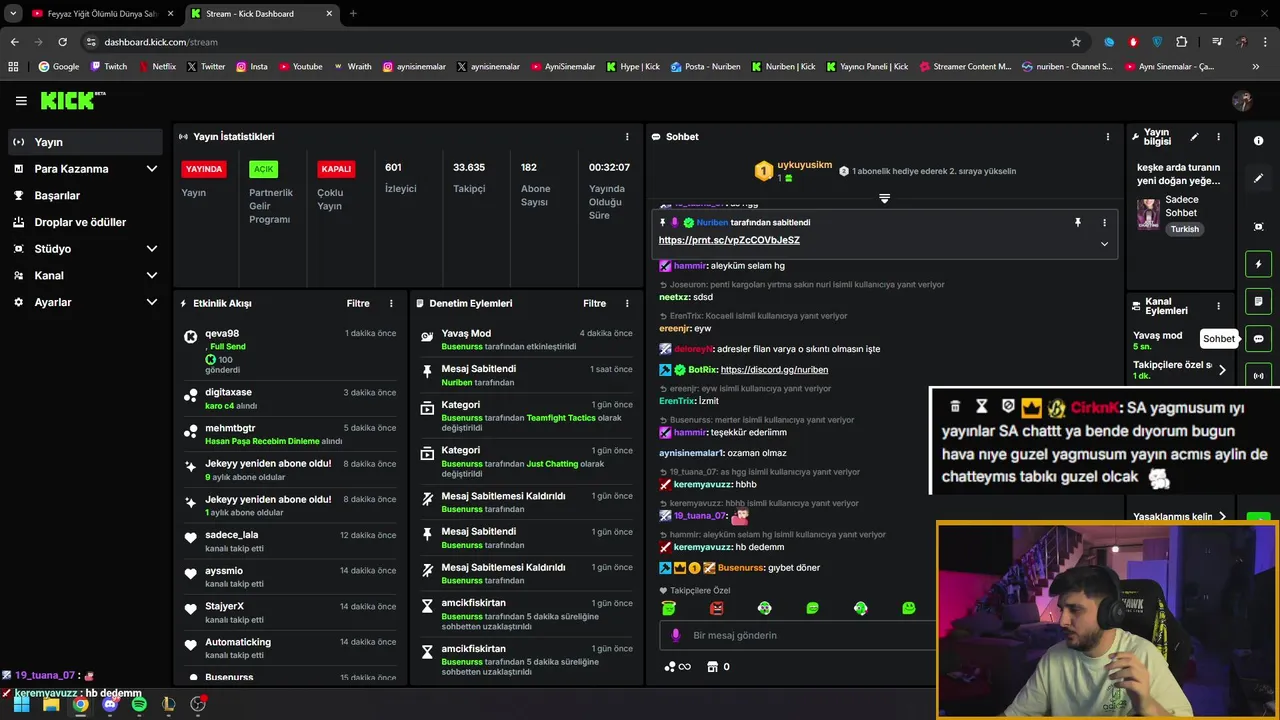The width and height of the screenshot is (1280, 720).
Task: Open Etkinlik Akışı panel three-dot menu
Action: coord(391,303)
